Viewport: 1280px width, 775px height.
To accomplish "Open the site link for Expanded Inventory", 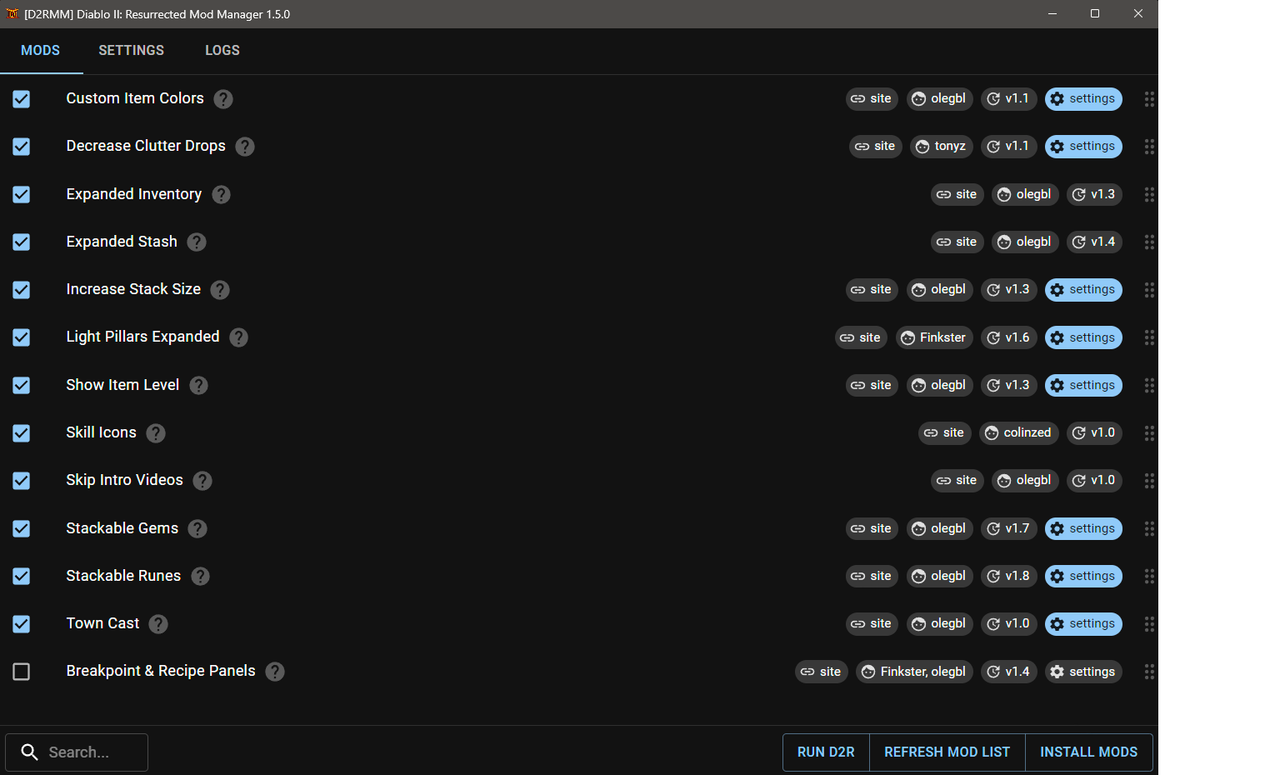I will (956, 194).
